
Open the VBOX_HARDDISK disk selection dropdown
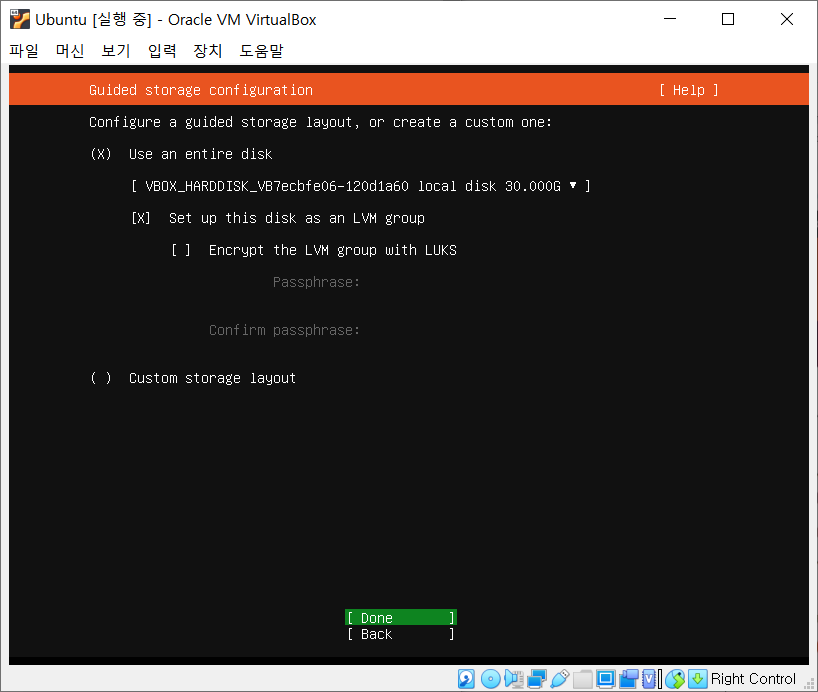pos(360,186)
